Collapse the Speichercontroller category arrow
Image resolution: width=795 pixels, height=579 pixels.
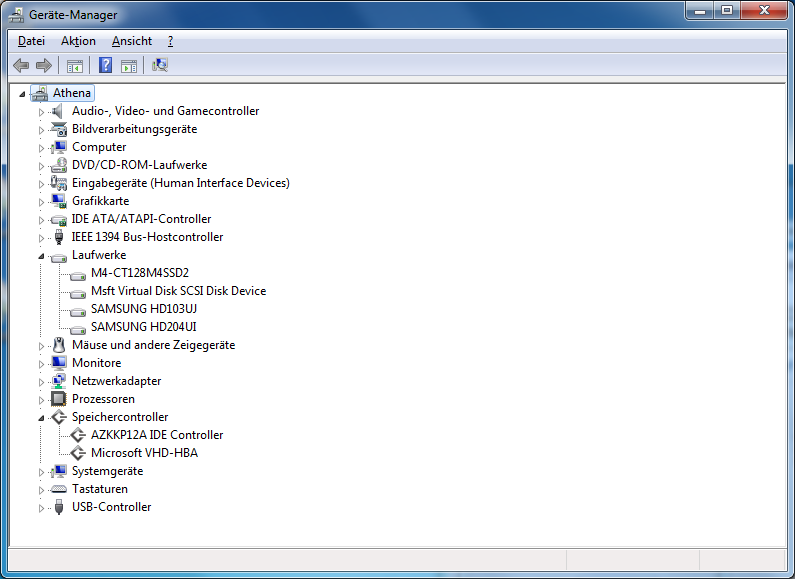(41, 418)
